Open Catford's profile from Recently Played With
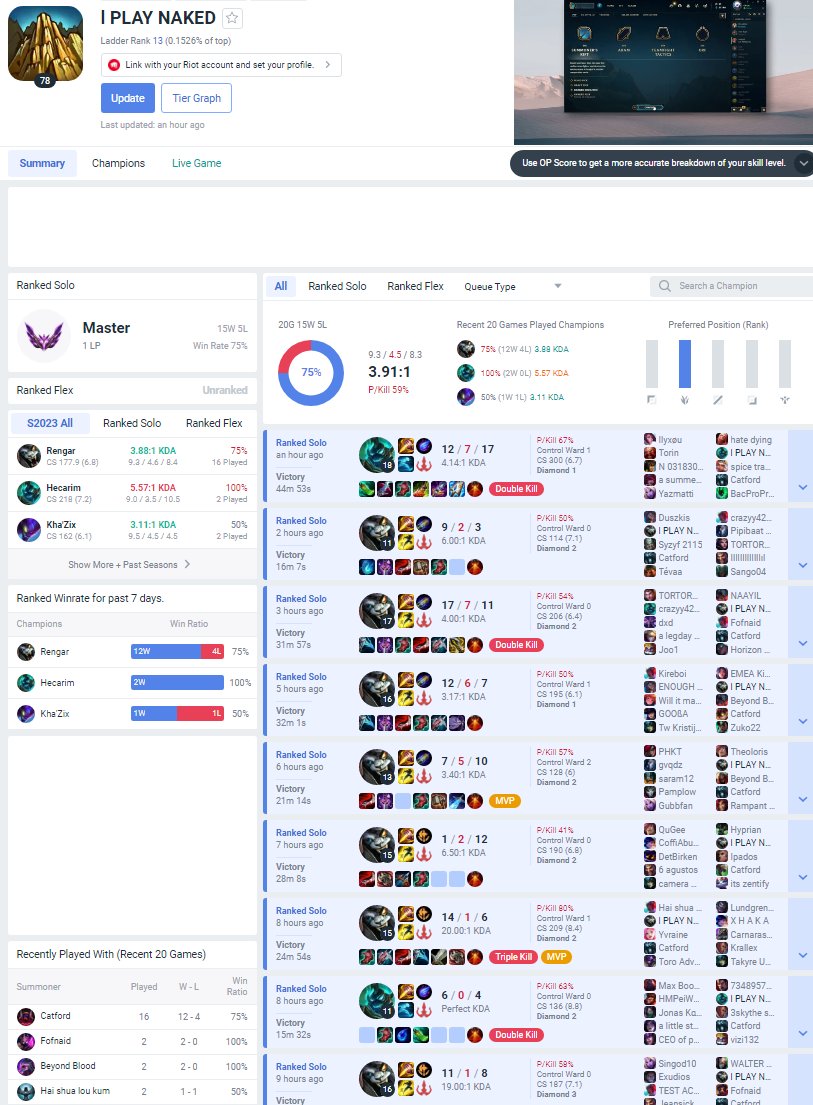Image resolution: width=813 pixels, height=1105 pixels. coord(56,1016)
